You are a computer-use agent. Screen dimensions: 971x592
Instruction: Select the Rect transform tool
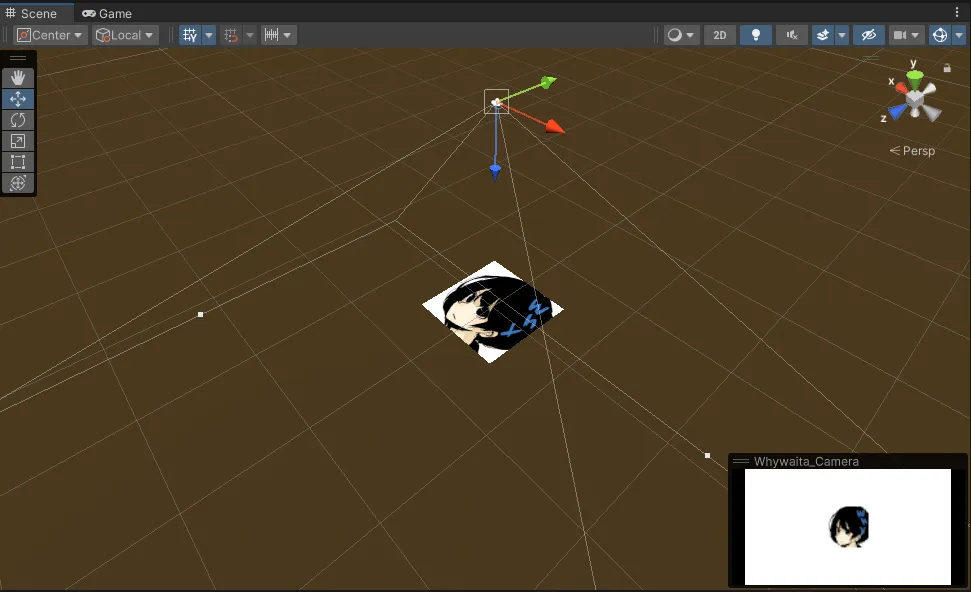click(18, 162)
